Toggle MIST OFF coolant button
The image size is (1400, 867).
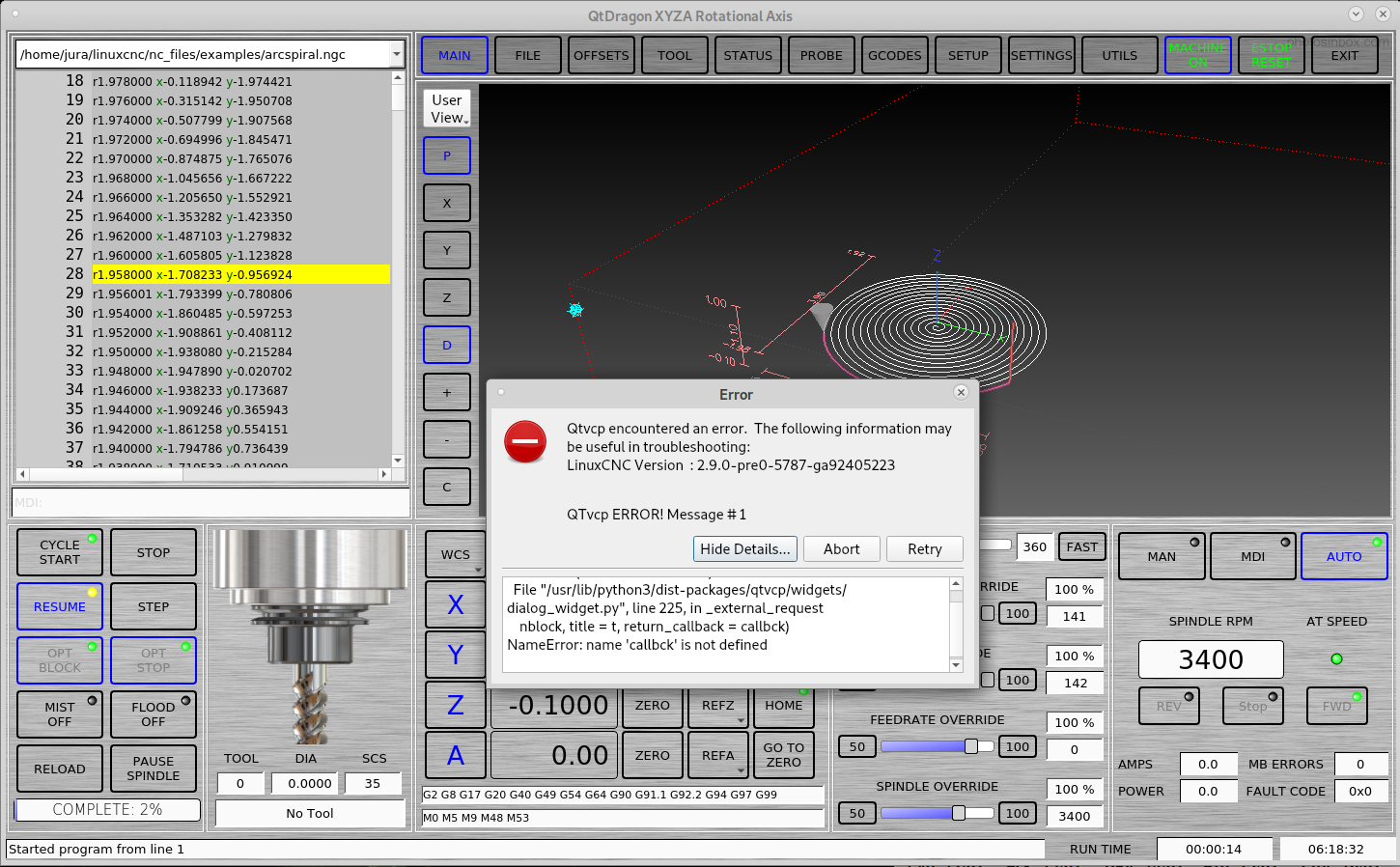coord(60,714)
